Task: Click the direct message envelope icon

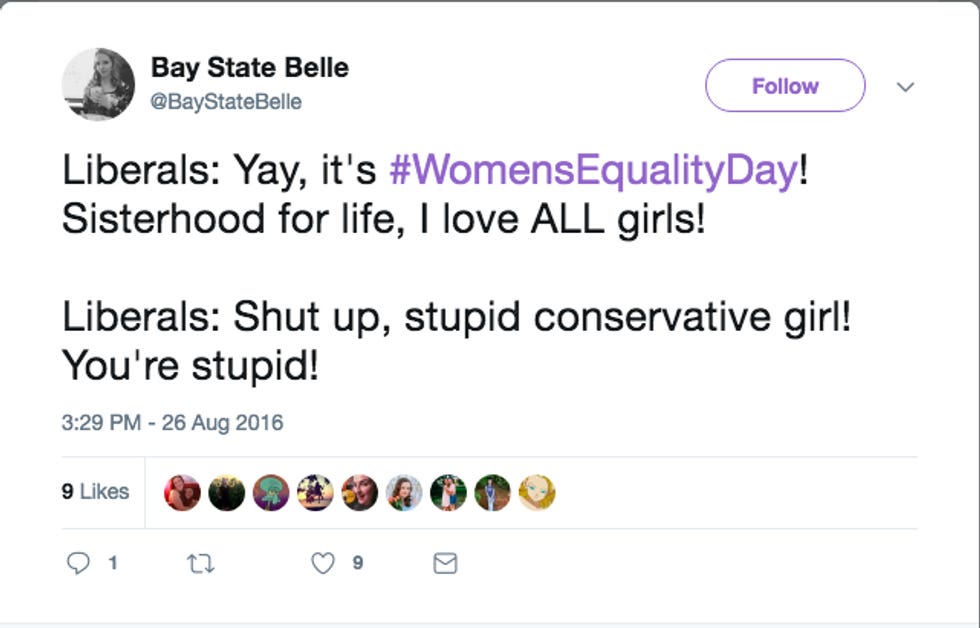Action: pyautogui.click(x=445, y=564)
